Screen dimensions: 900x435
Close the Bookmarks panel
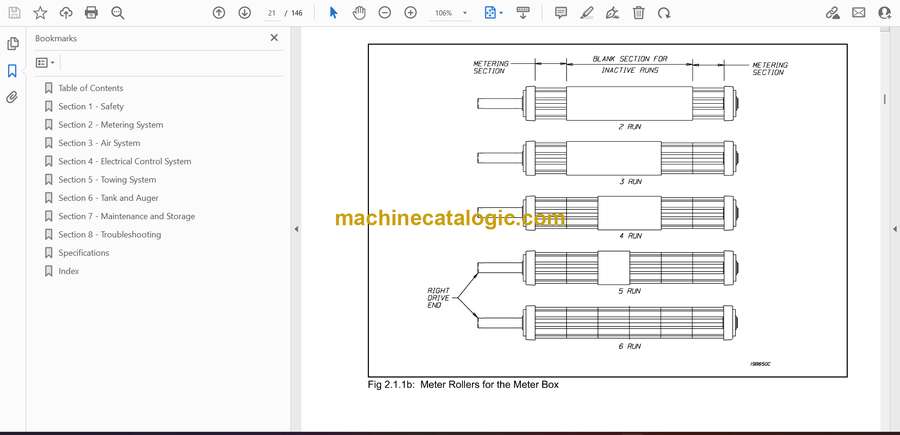[x=274, y=38]
